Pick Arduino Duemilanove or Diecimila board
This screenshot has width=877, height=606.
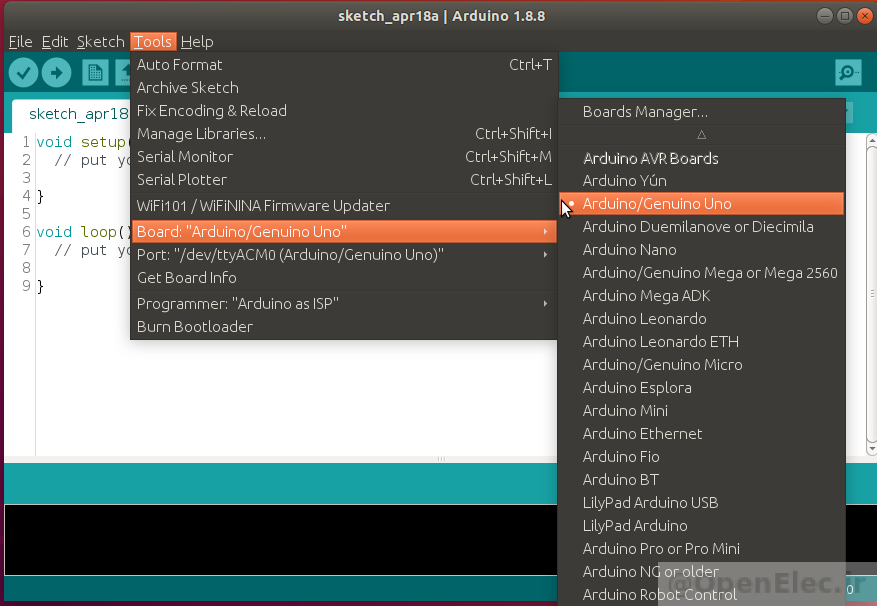(x=701, y=227)
